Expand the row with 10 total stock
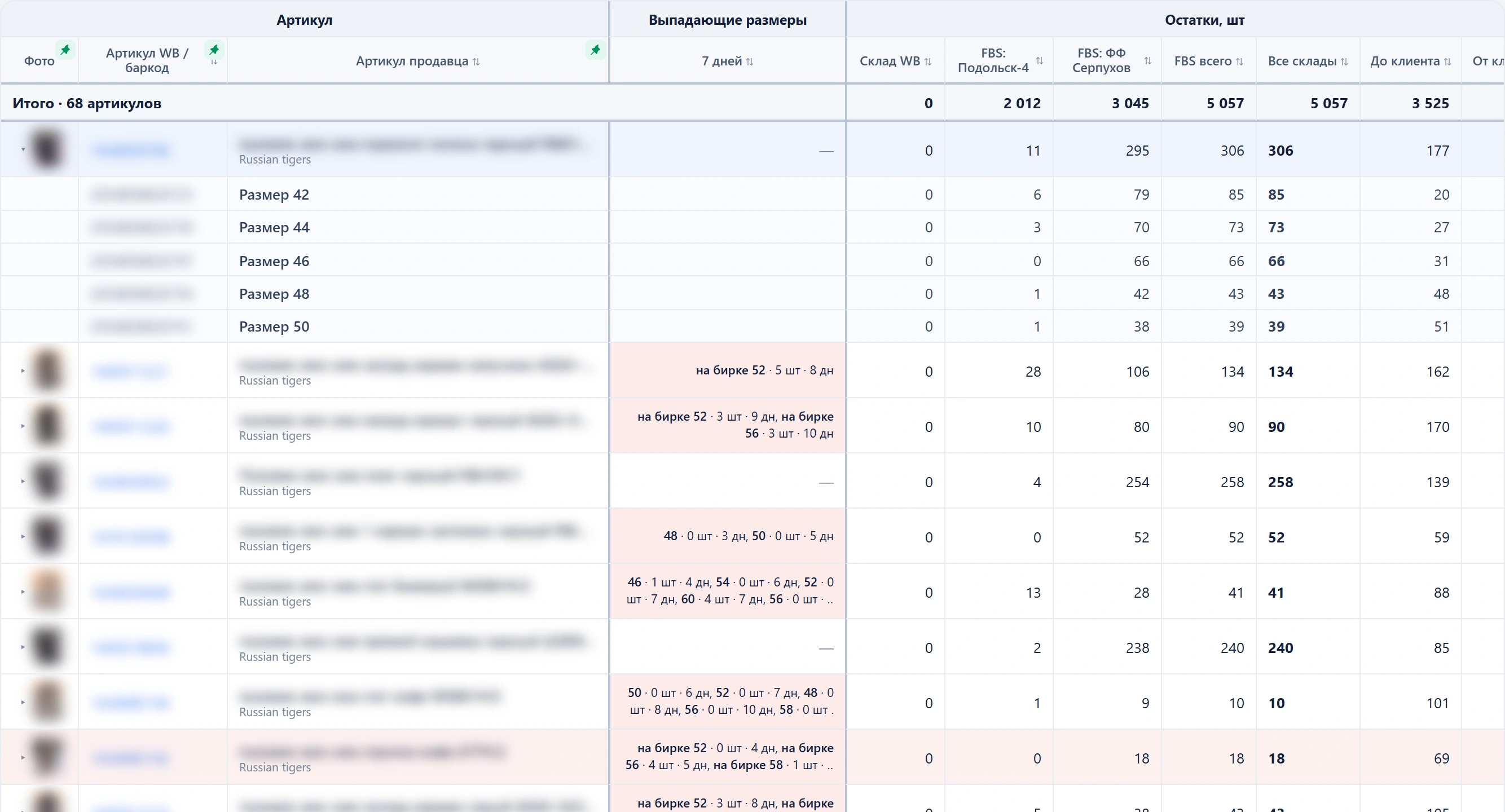Viewport: 1505px width, 812px height. coord(23,702)
